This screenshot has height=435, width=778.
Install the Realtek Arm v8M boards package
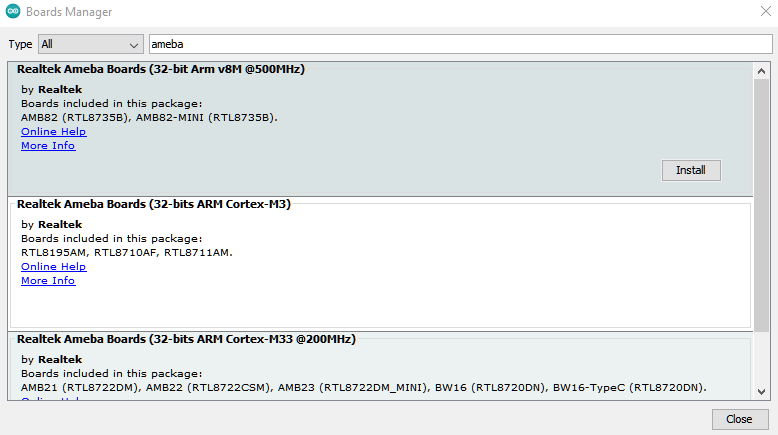690,170
